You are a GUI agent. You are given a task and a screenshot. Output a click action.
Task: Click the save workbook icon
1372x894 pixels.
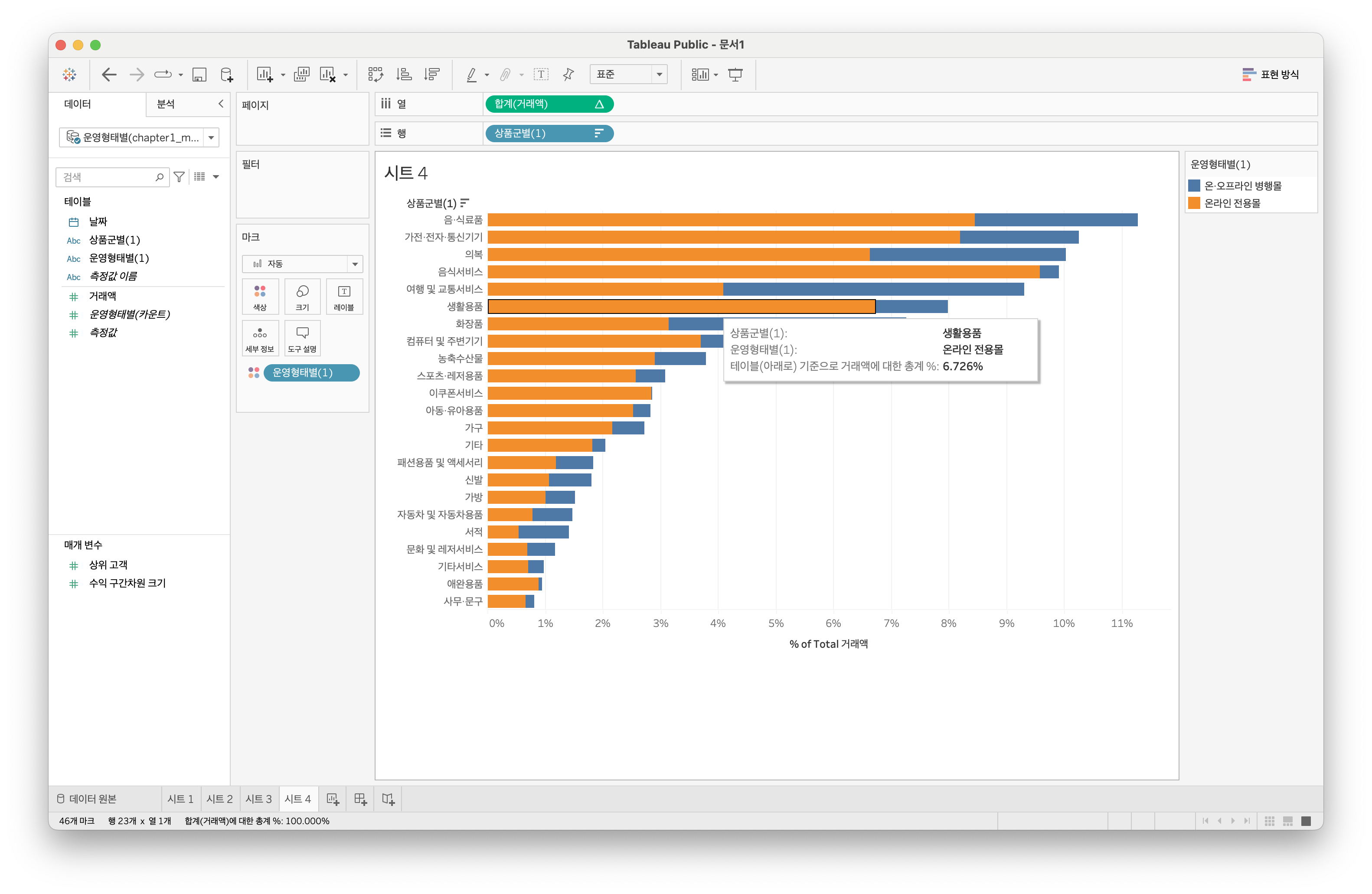[x=199, y=75]
